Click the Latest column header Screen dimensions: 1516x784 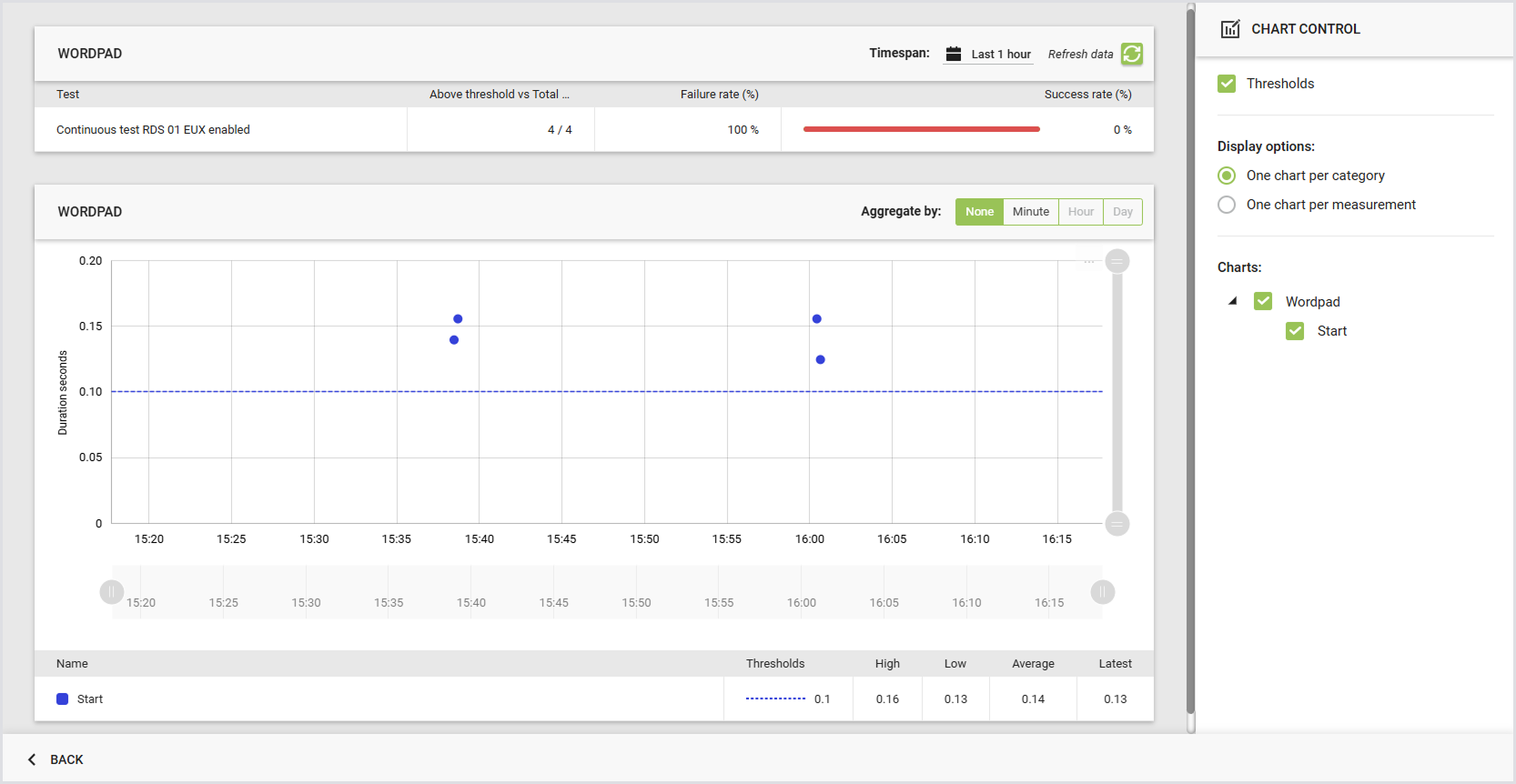1115,664
